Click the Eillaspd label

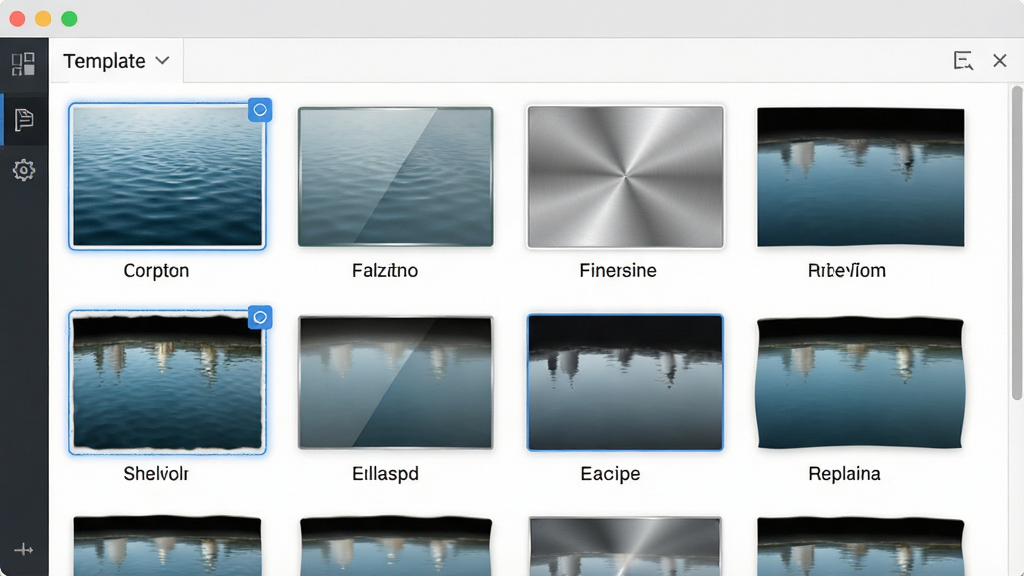point(385,473)
